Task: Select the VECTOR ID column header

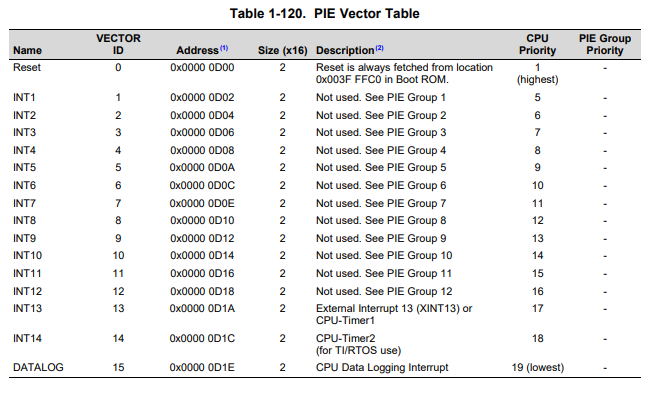Action: pyautogui.click(x=118, y=44)
